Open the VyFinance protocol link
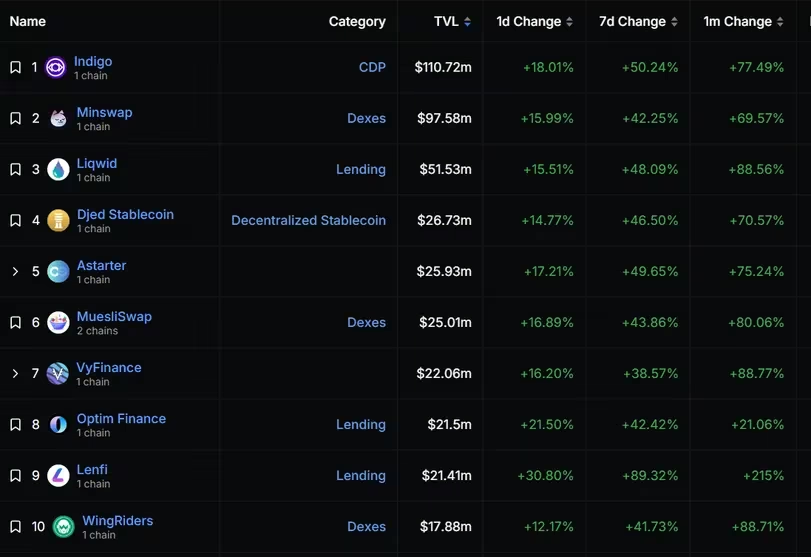 pyautogui.click(x=109, y=368)
